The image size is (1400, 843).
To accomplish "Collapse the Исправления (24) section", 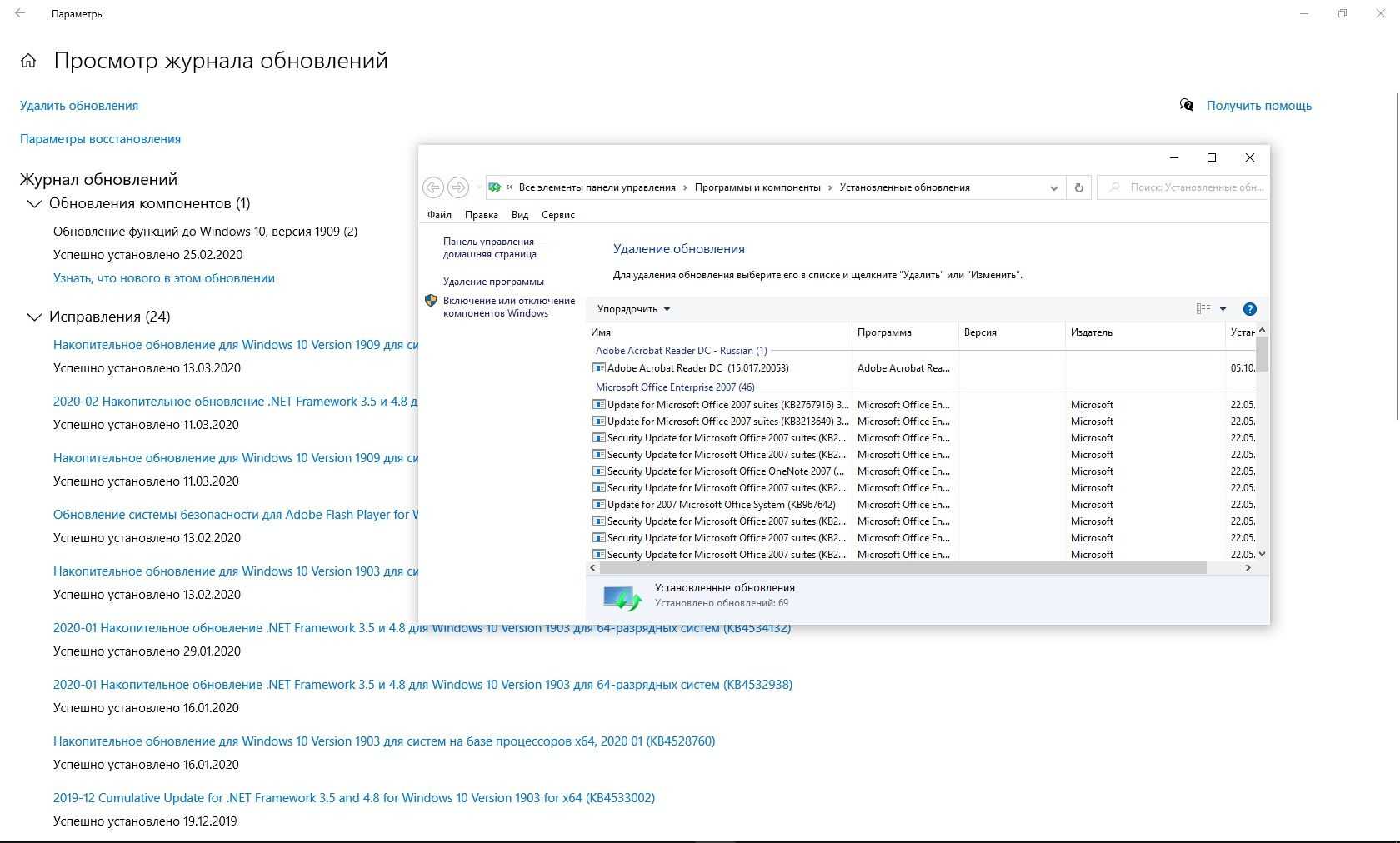I will pos(34,317).
